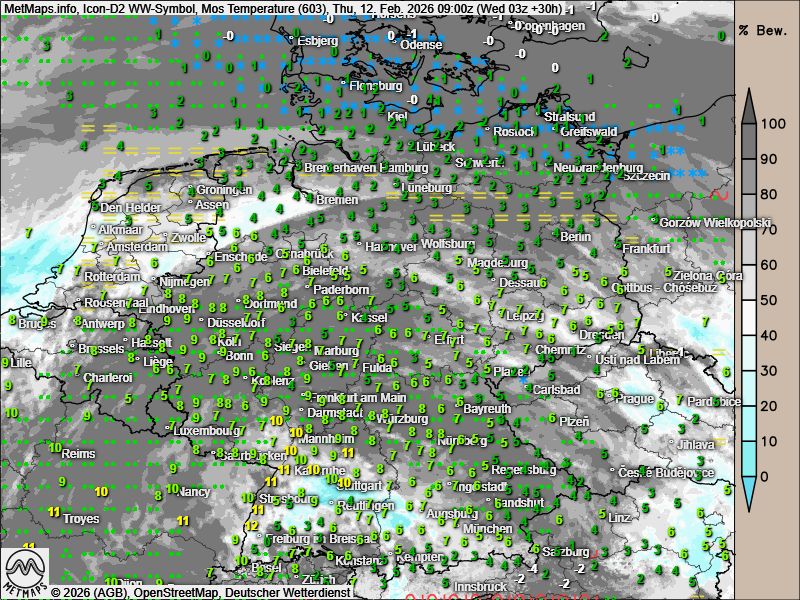The height and width of the screenshot is (600, 800).
Task: Click the Troyes city label
Action: tap(81, 519)
